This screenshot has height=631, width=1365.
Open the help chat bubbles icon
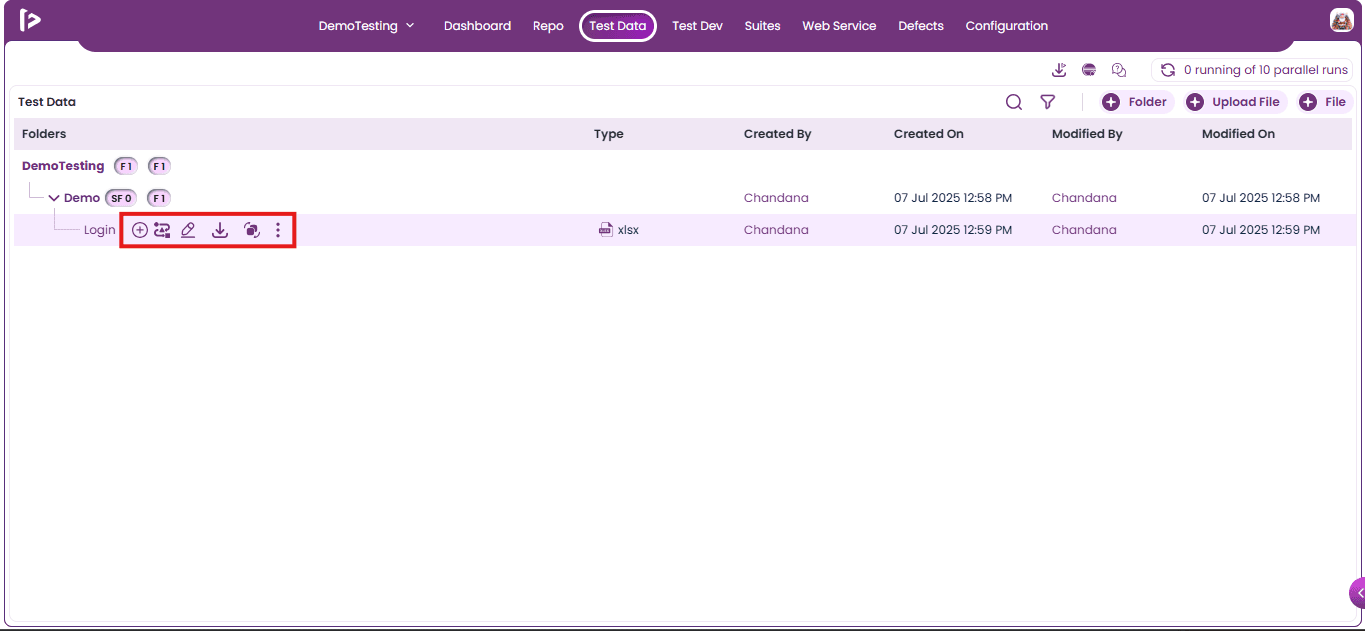click(1119, 70)
